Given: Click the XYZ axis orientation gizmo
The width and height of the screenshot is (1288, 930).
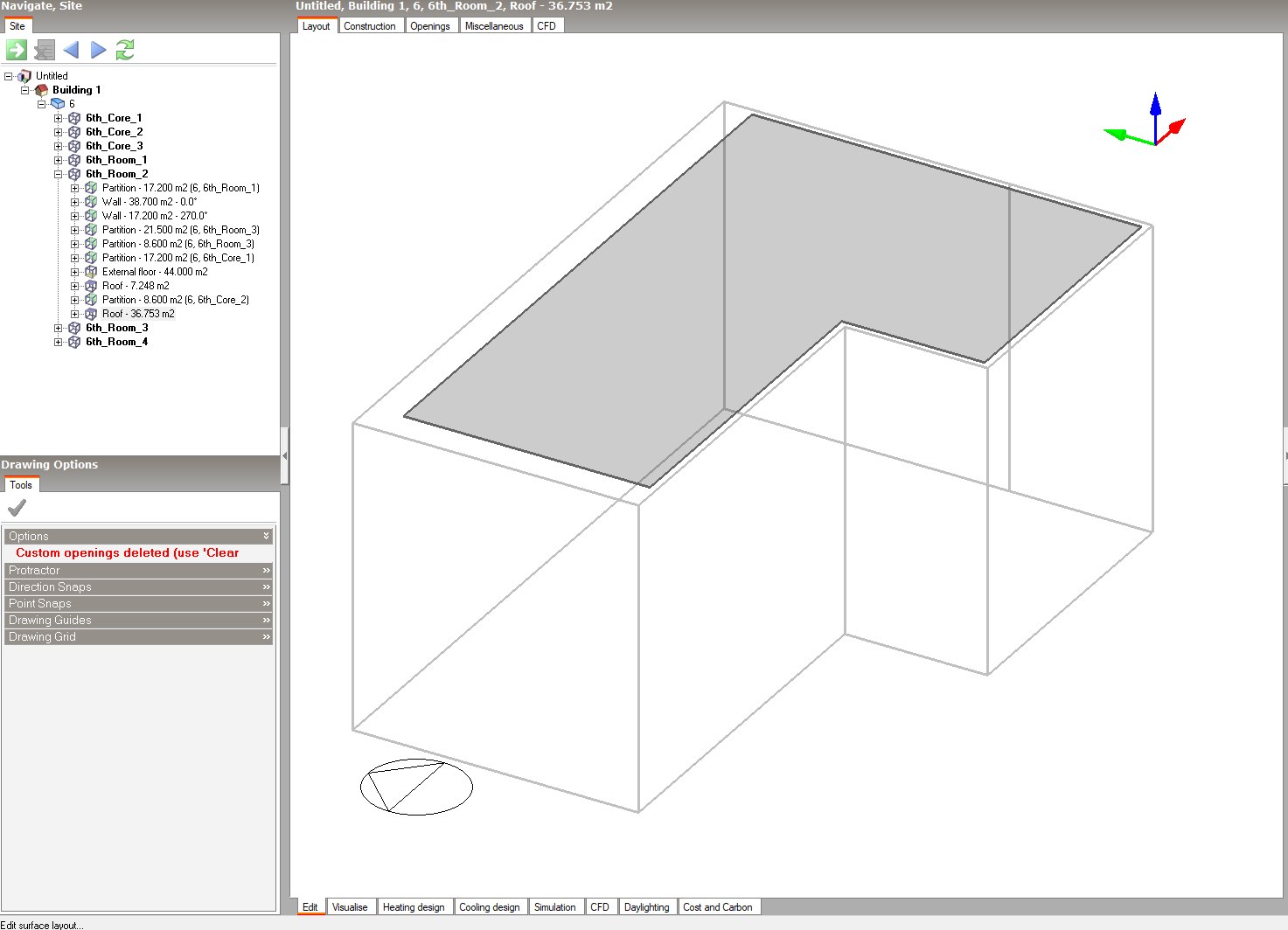Looking at the screenshot, I should click(1150, 125).
